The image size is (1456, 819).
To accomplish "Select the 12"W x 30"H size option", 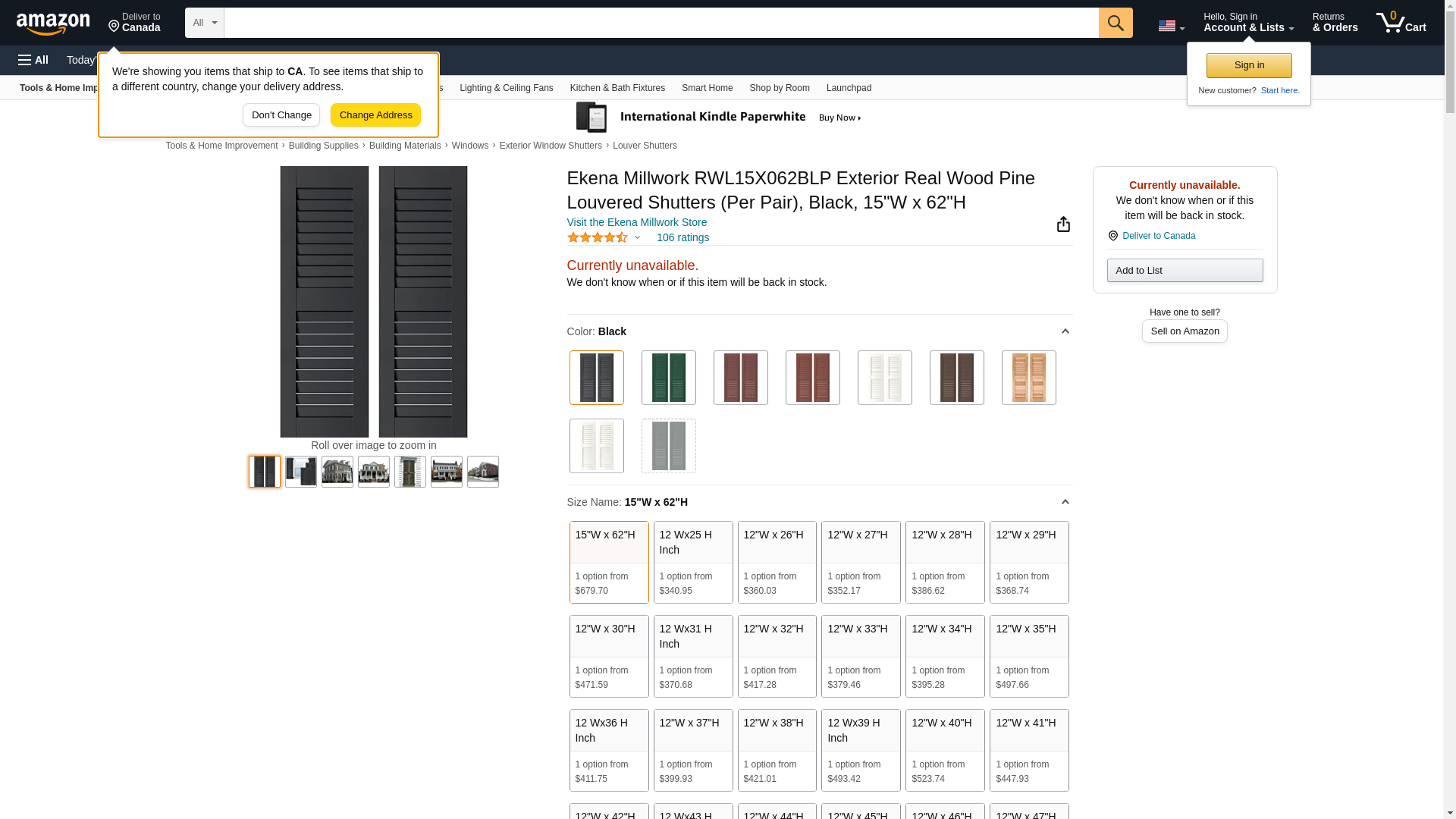I will 608,655.
